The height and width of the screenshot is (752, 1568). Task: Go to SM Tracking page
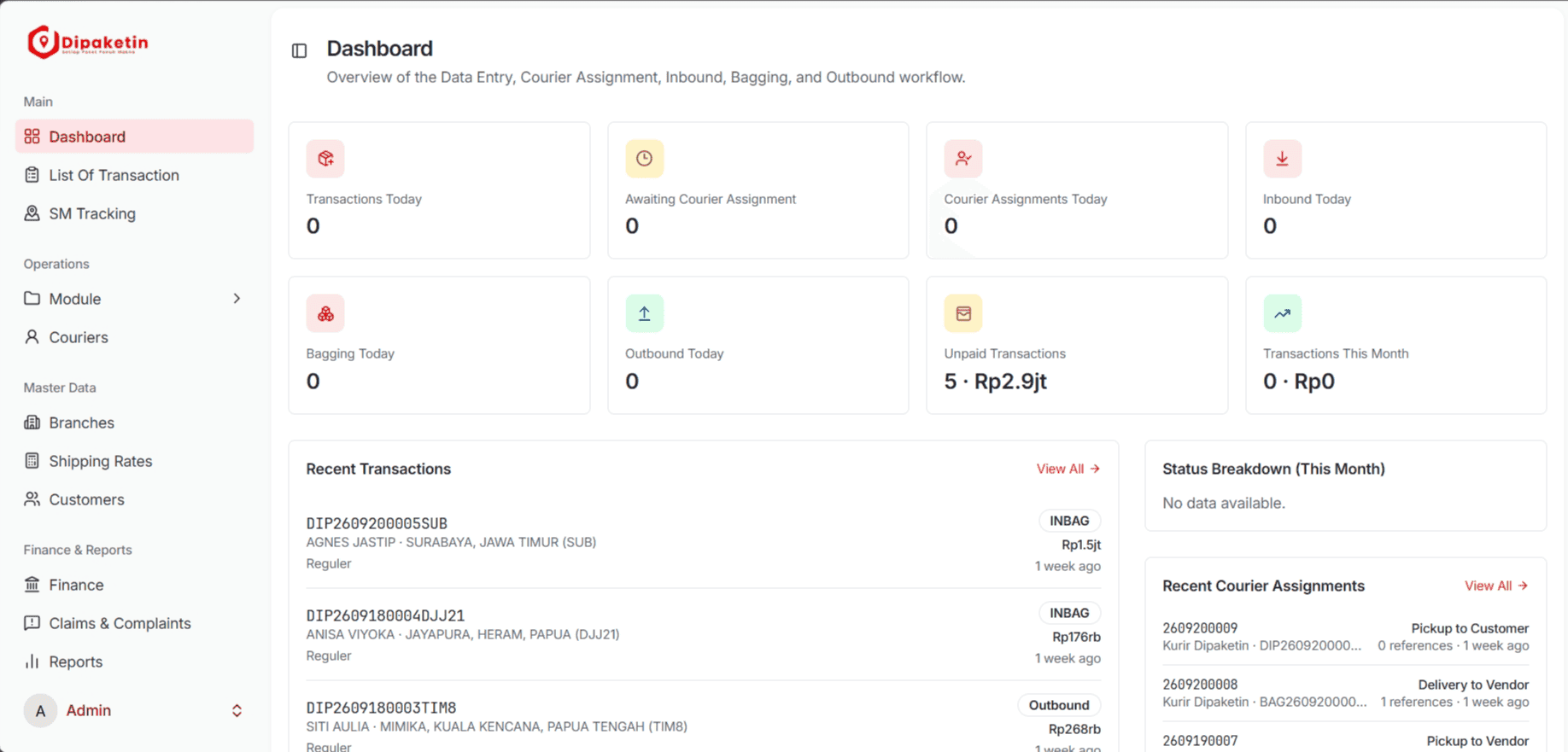click(134, 213)
